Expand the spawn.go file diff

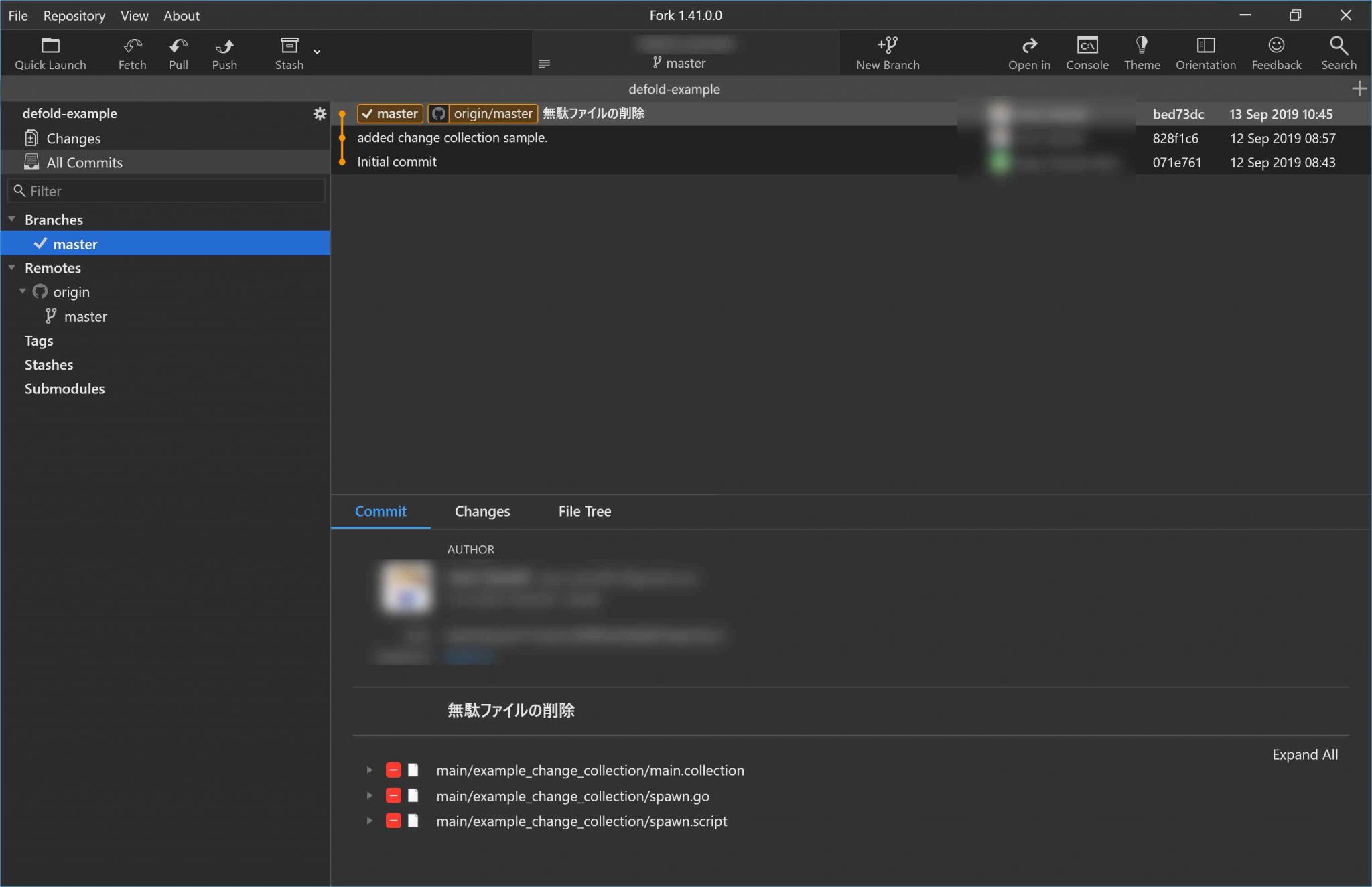pyautogui.click(x=369, y=796)
